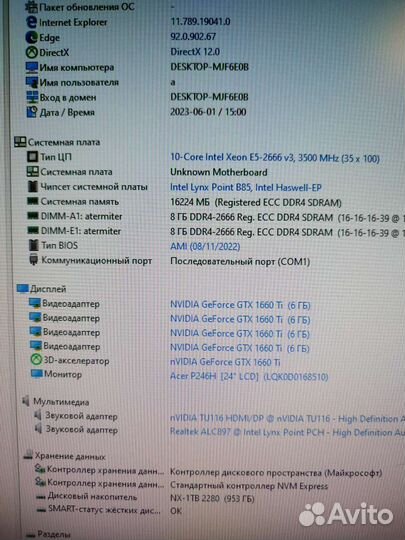
Task: Click the Edge browser icon
Action: [31, 37]
